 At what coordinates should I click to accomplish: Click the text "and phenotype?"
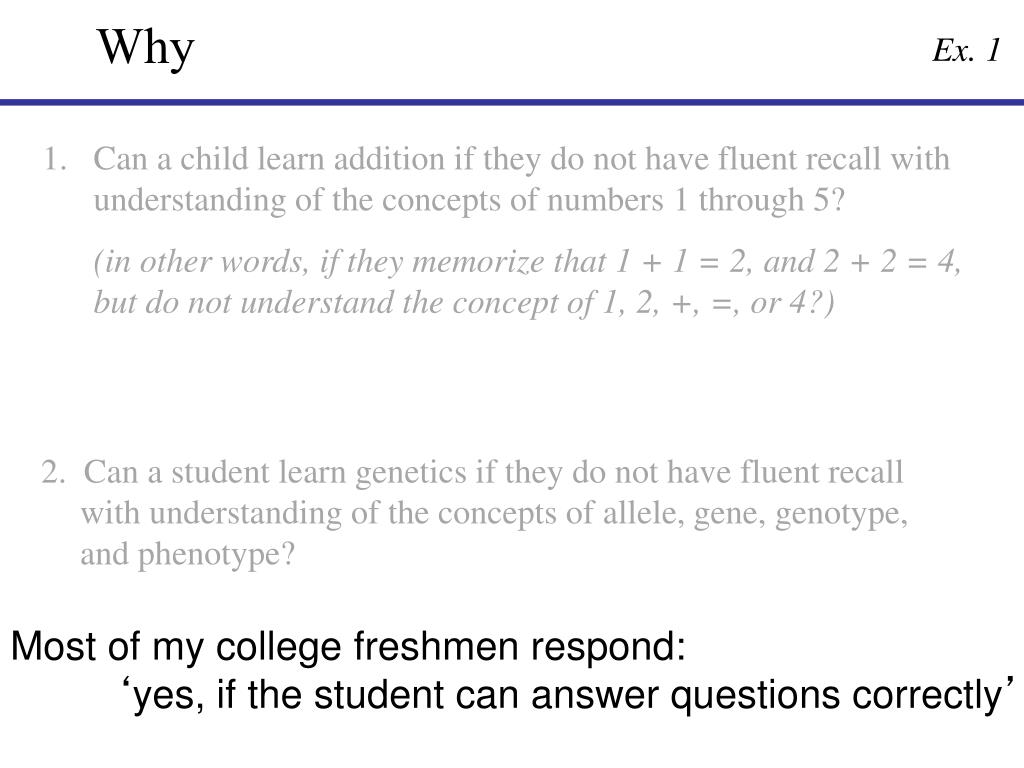tap(188, 554)
